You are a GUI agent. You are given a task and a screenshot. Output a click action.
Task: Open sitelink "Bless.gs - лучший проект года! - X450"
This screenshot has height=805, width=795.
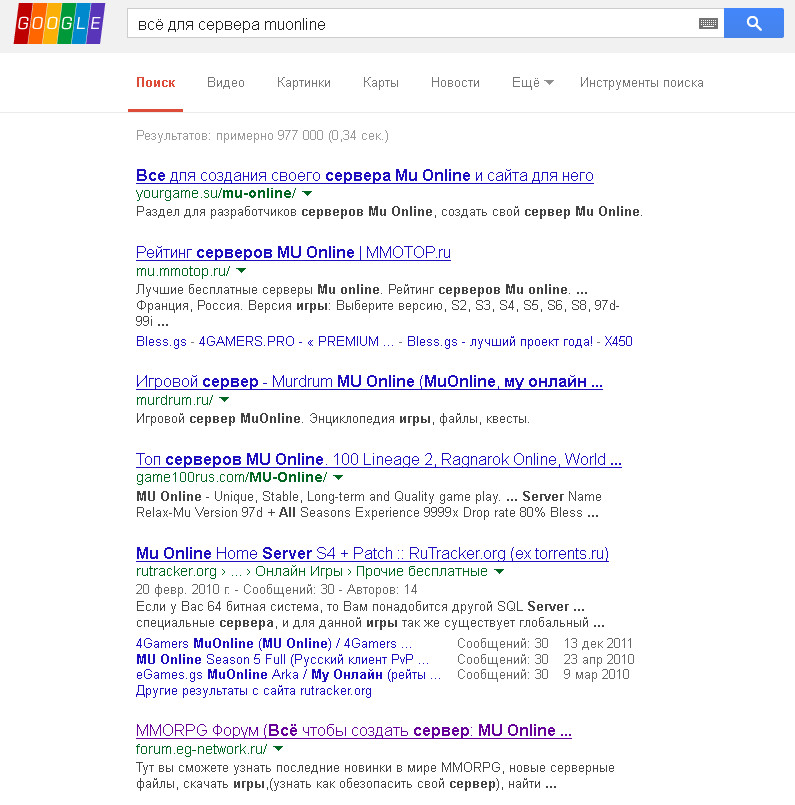[519, 341]
